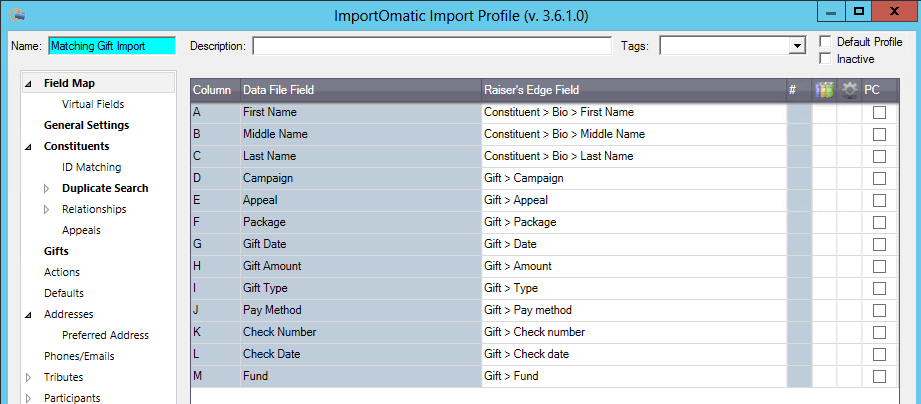The height and width of the screenshot is (404, 921).
Task: Open the Gifts section
Action: click(x=56, y=251)
